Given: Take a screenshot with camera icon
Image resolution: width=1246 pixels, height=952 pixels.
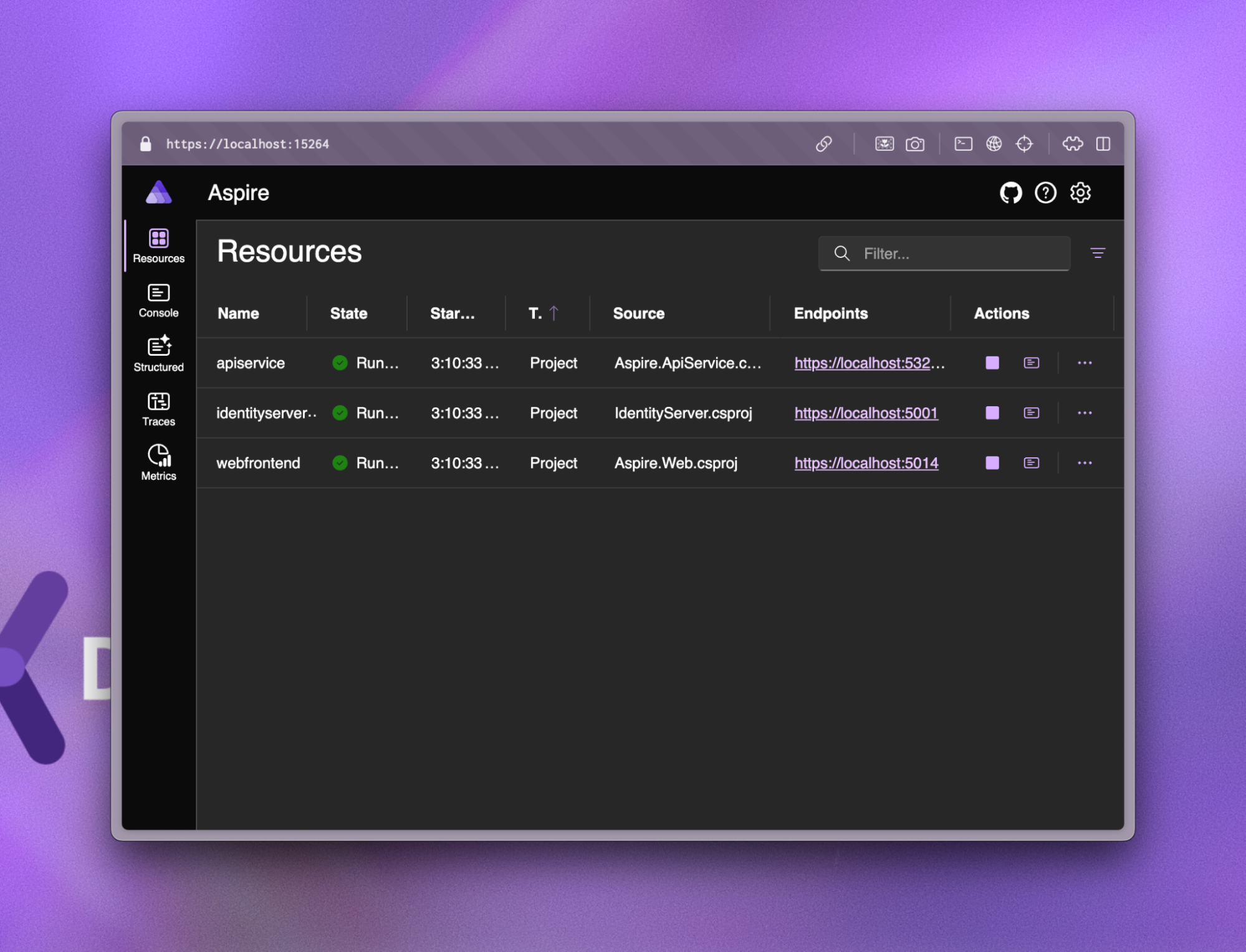Looking at the screenshot, I should 914,144.
